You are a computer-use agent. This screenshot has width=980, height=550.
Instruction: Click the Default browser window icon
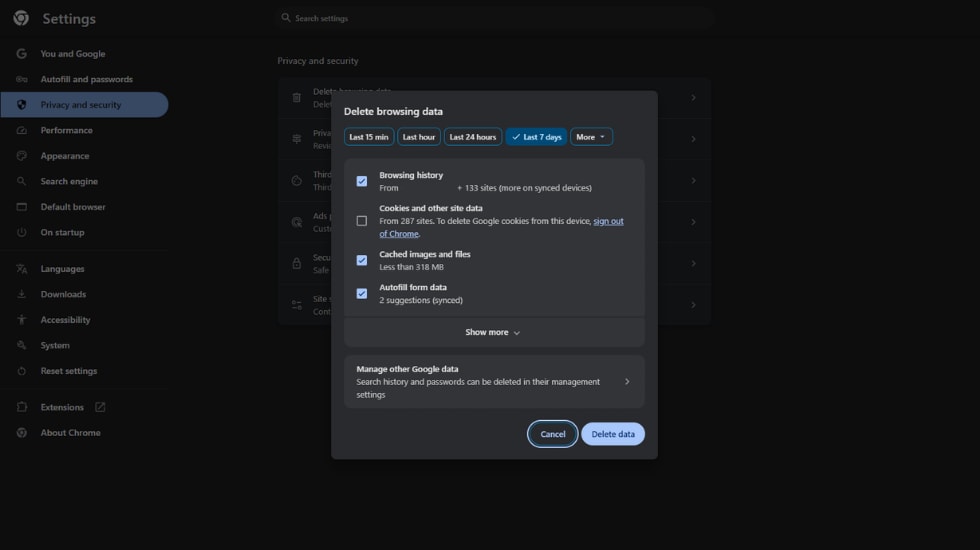click(21, 207)
